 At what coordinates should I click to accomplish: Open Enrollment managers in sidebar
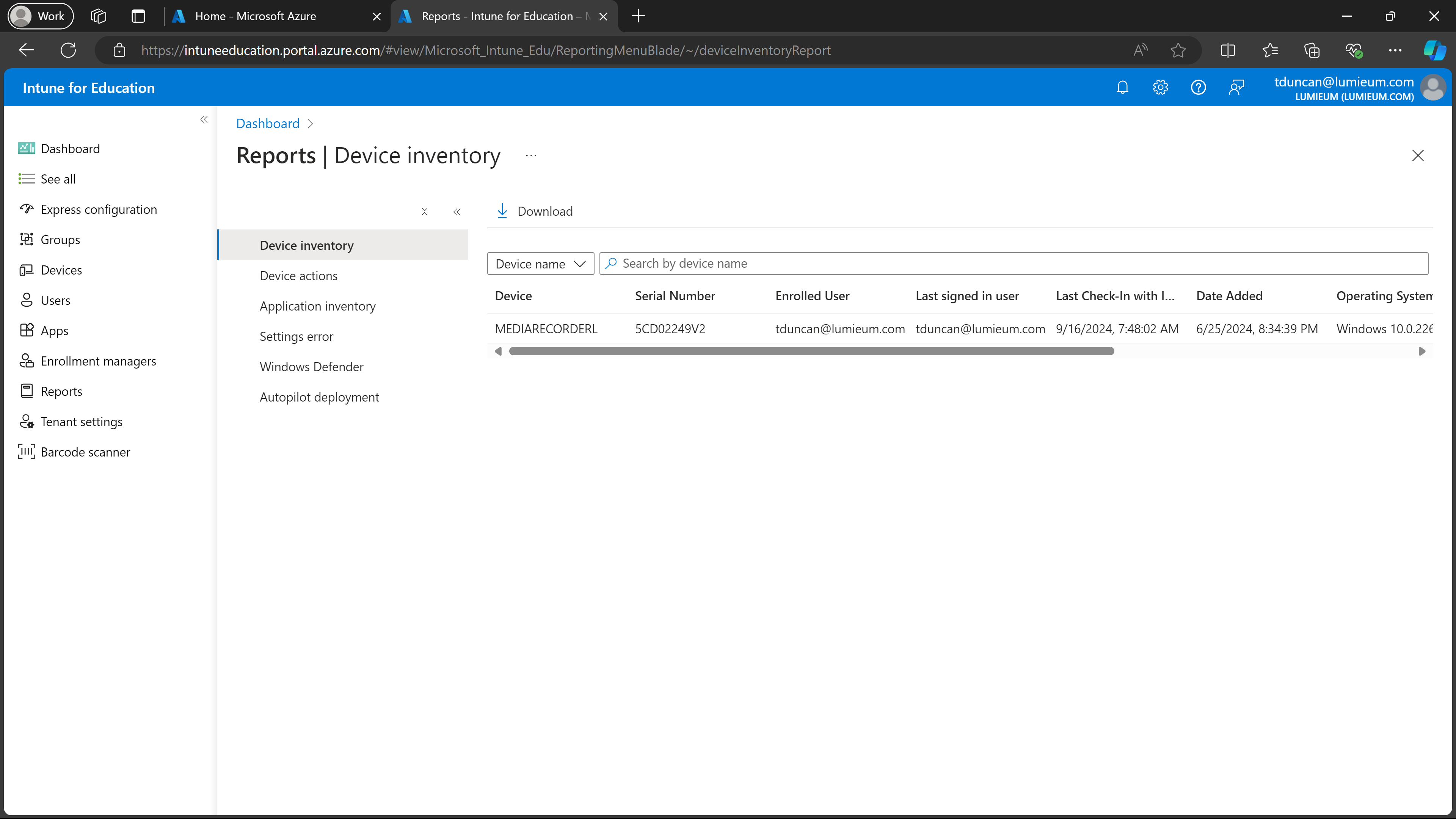pyautogui.click(x=98, y=361)
